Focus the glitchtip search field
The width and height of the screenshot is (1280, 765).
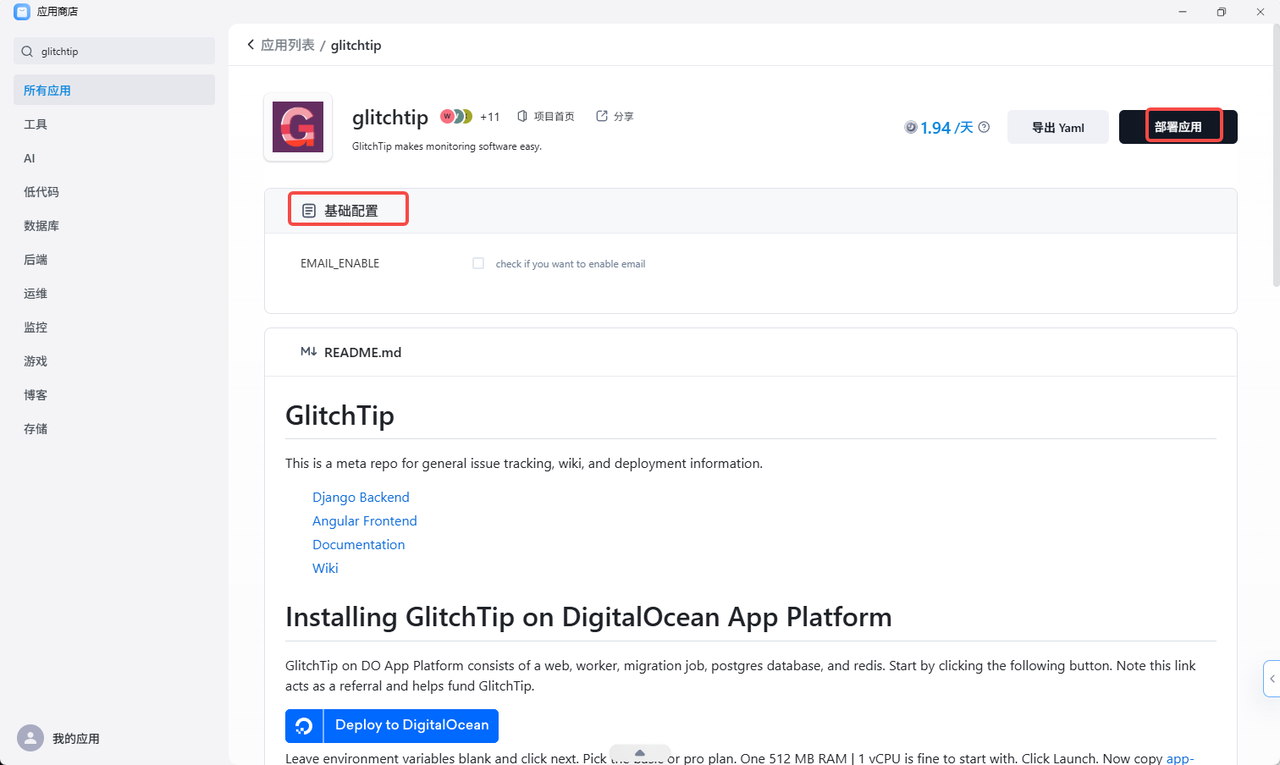(114, 51)
